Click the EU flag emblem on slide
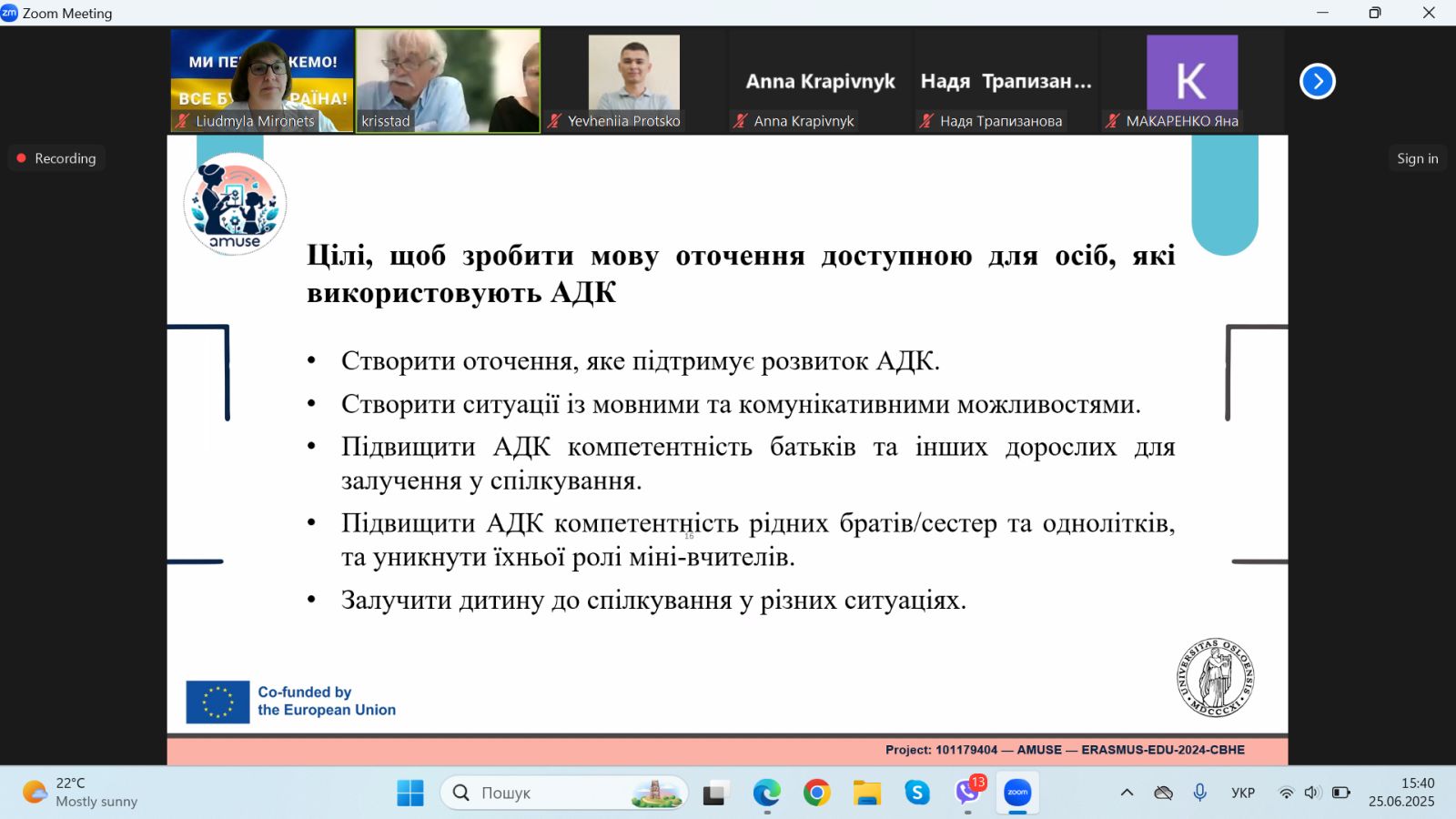1456x819 pixels. (x=217, y=702)
